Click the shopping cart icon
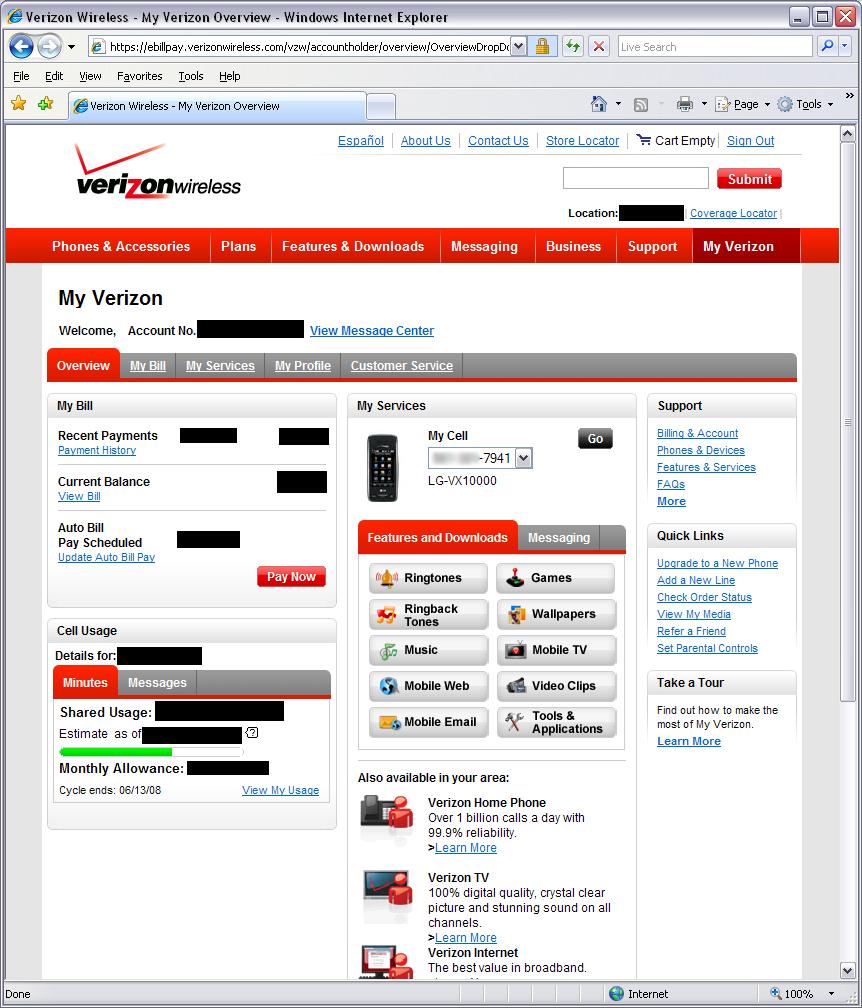Viewport: 862px width, 1008px height. (643, 140)
